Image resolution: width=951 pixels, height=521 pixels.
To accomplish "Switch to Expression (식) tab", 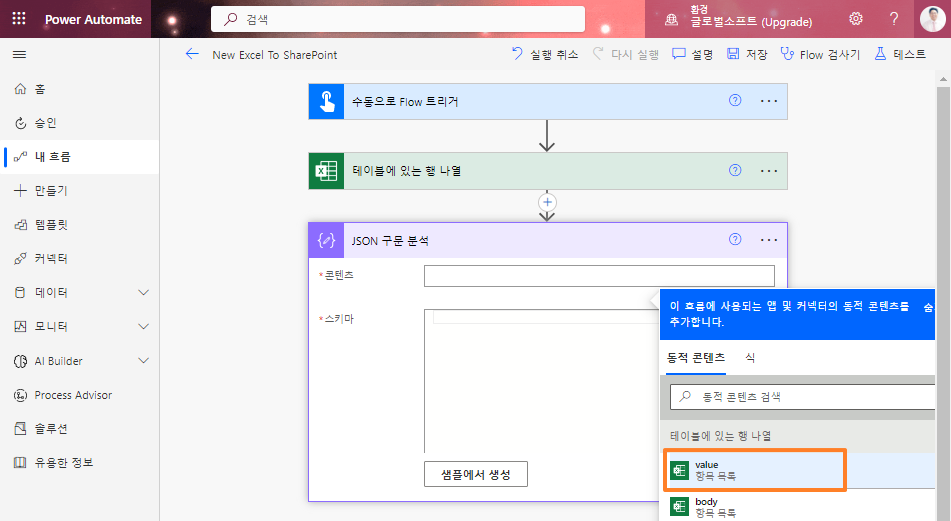I will click(x=750, y=358).
